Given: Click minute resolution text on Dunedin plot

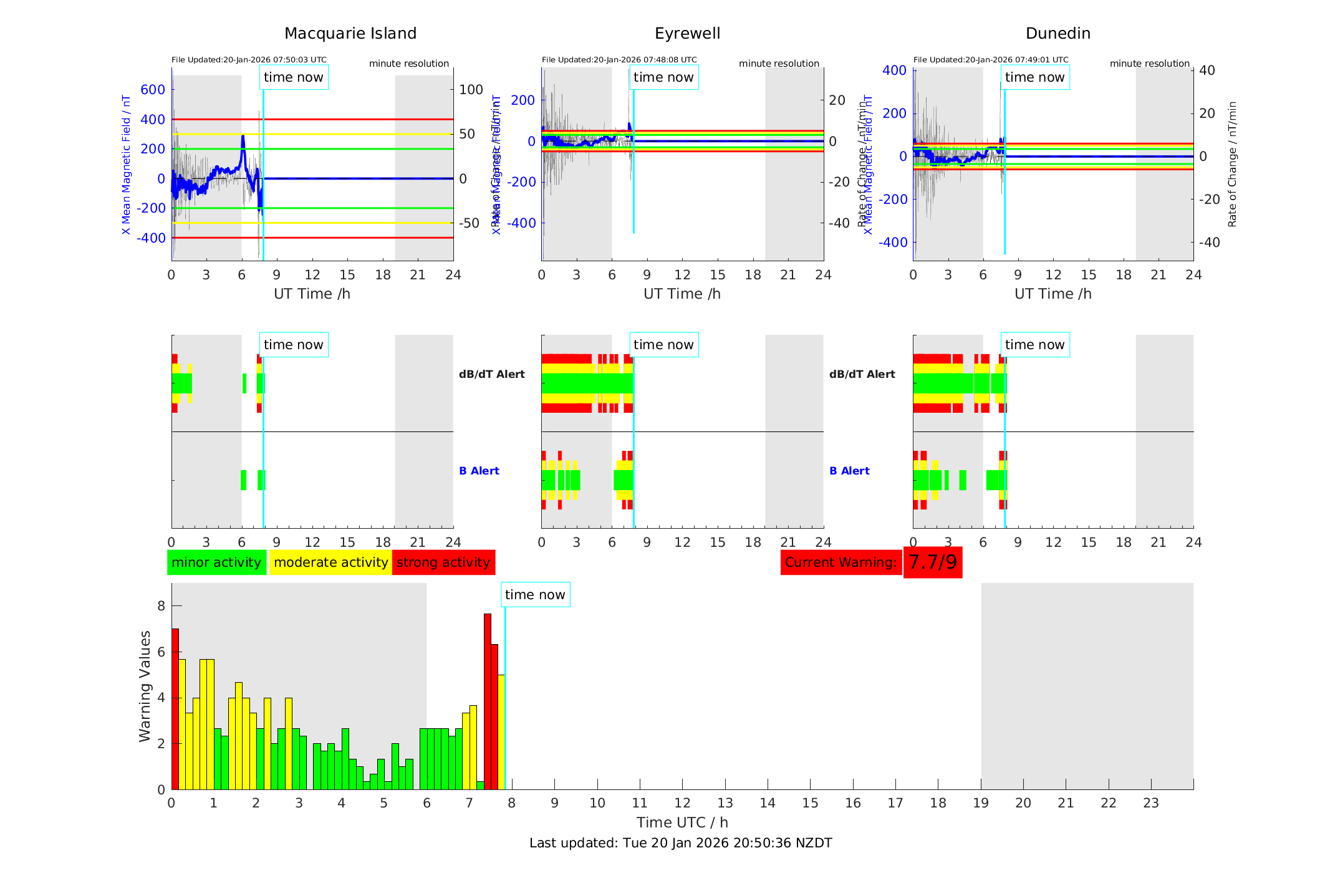Looking at the screenshot, I should point(1149,64).
